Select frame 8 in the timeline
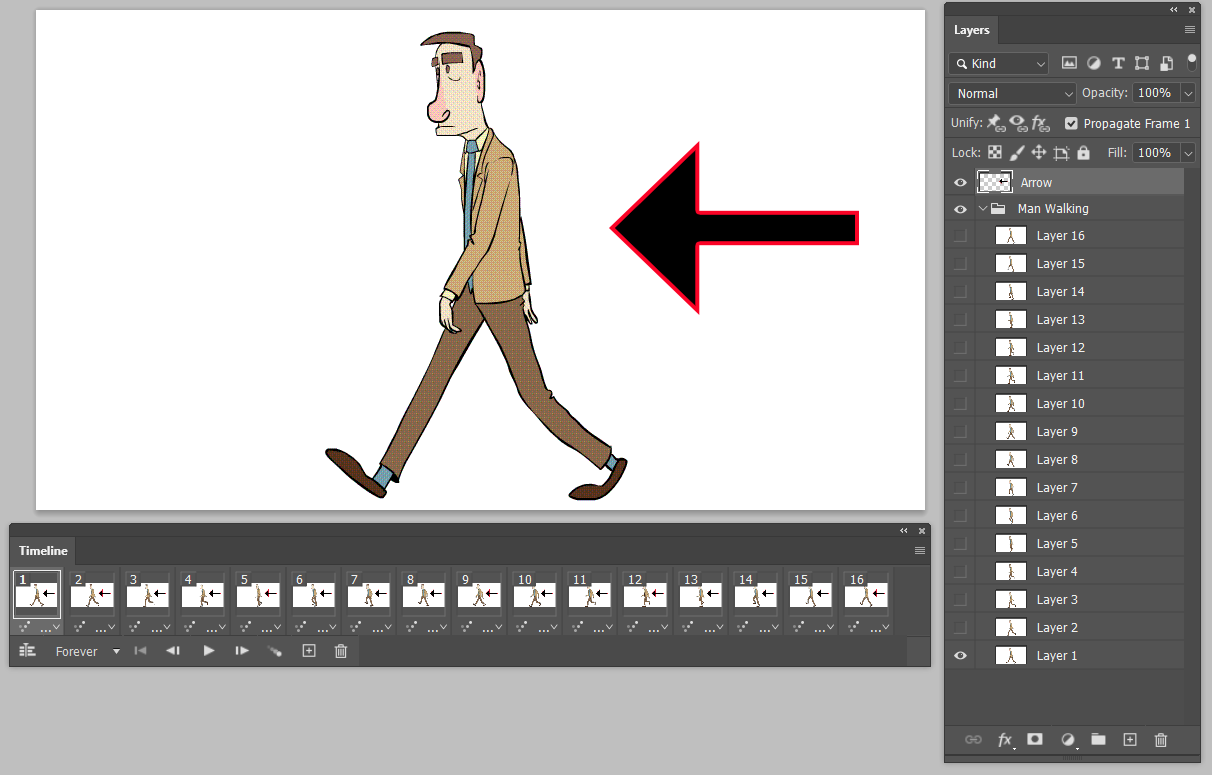Image resolution: width=1212 pixels, height=775 pixels. (423, 594)
